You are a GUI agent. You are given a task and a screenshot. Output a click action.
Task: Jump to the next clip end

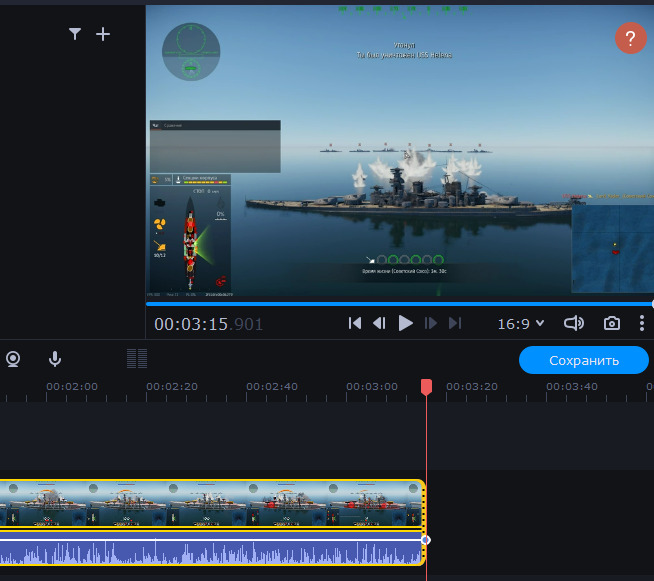[x=456, y=323]
